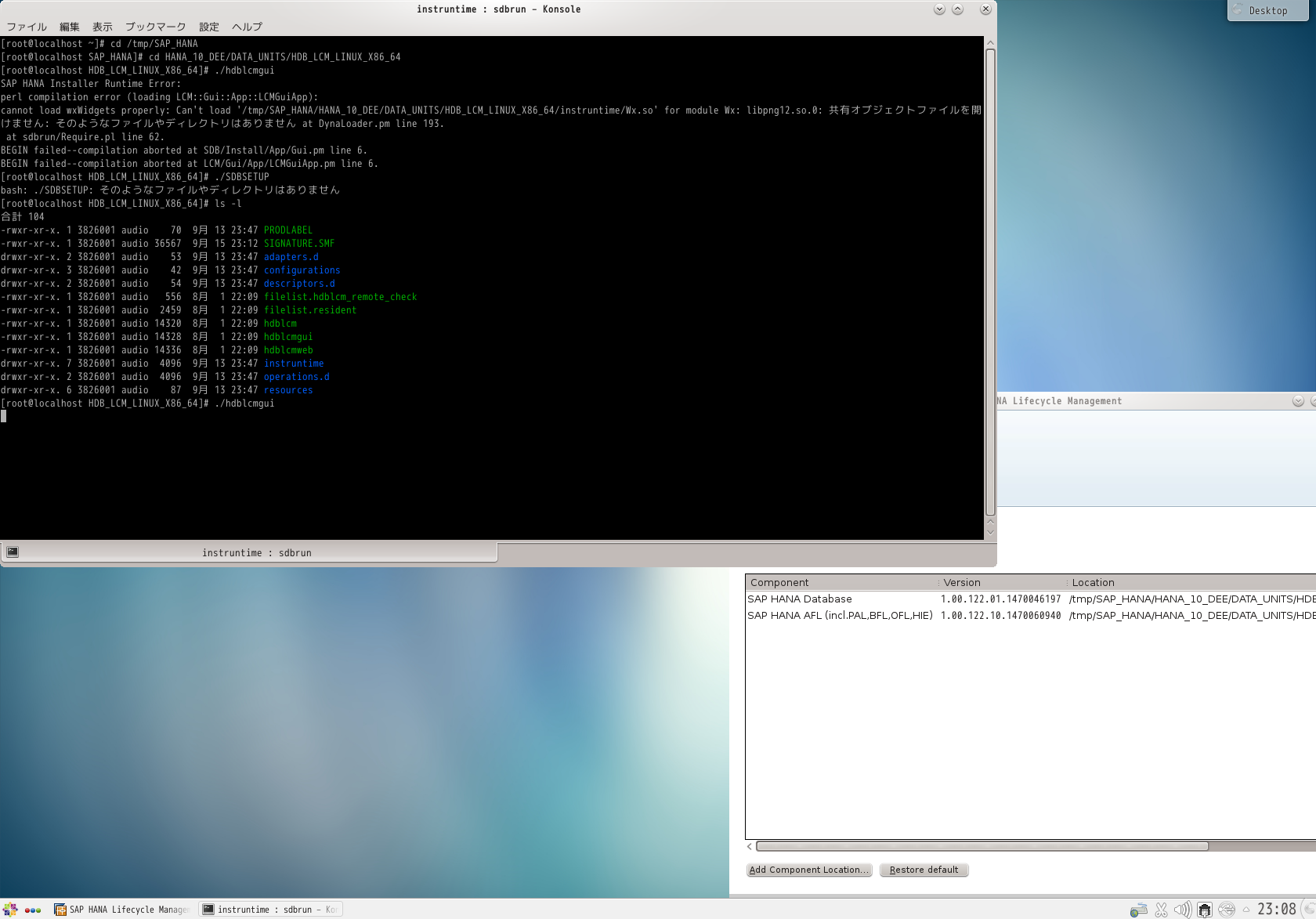Open the ブックマーク menu in Konsole
Viewport: 1316px width, 919px height.
tap(156, 27)
